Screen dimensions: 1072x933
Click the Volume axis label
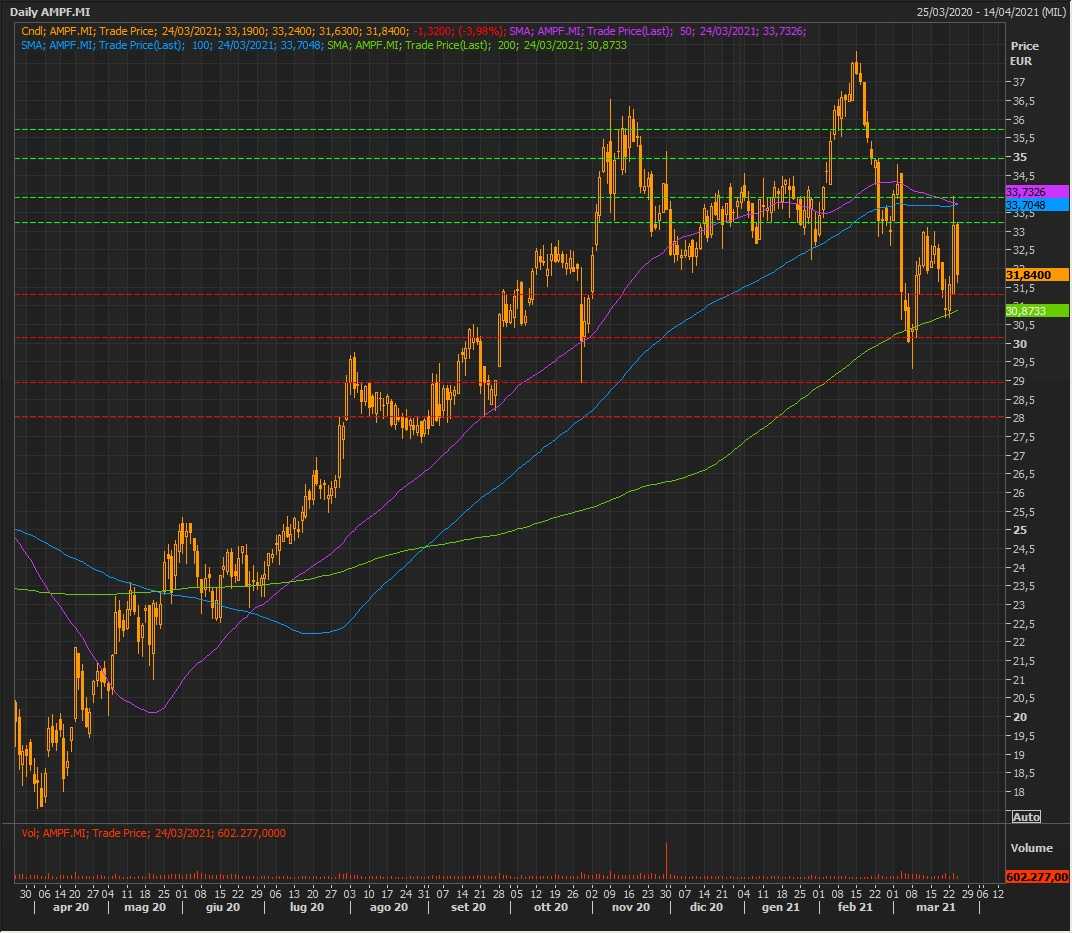click(1031, 848)
